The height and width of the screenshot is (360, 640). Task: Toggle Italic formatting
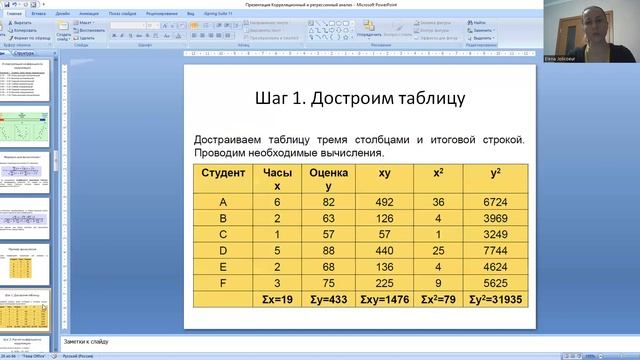click(122, 36)
